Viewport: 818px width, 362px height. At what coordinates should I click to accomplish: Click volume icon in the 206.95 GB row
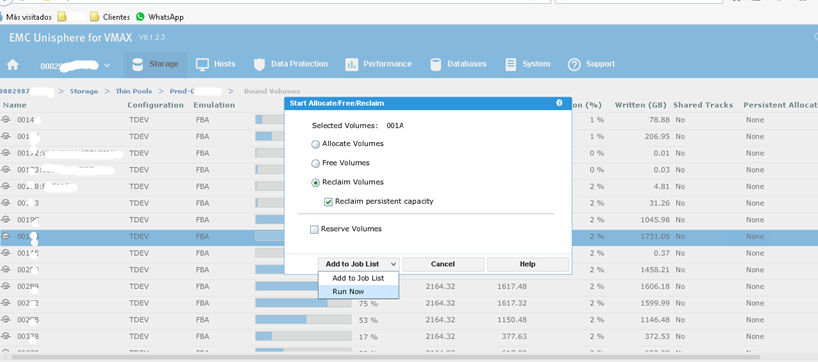[x=6, y=137]
